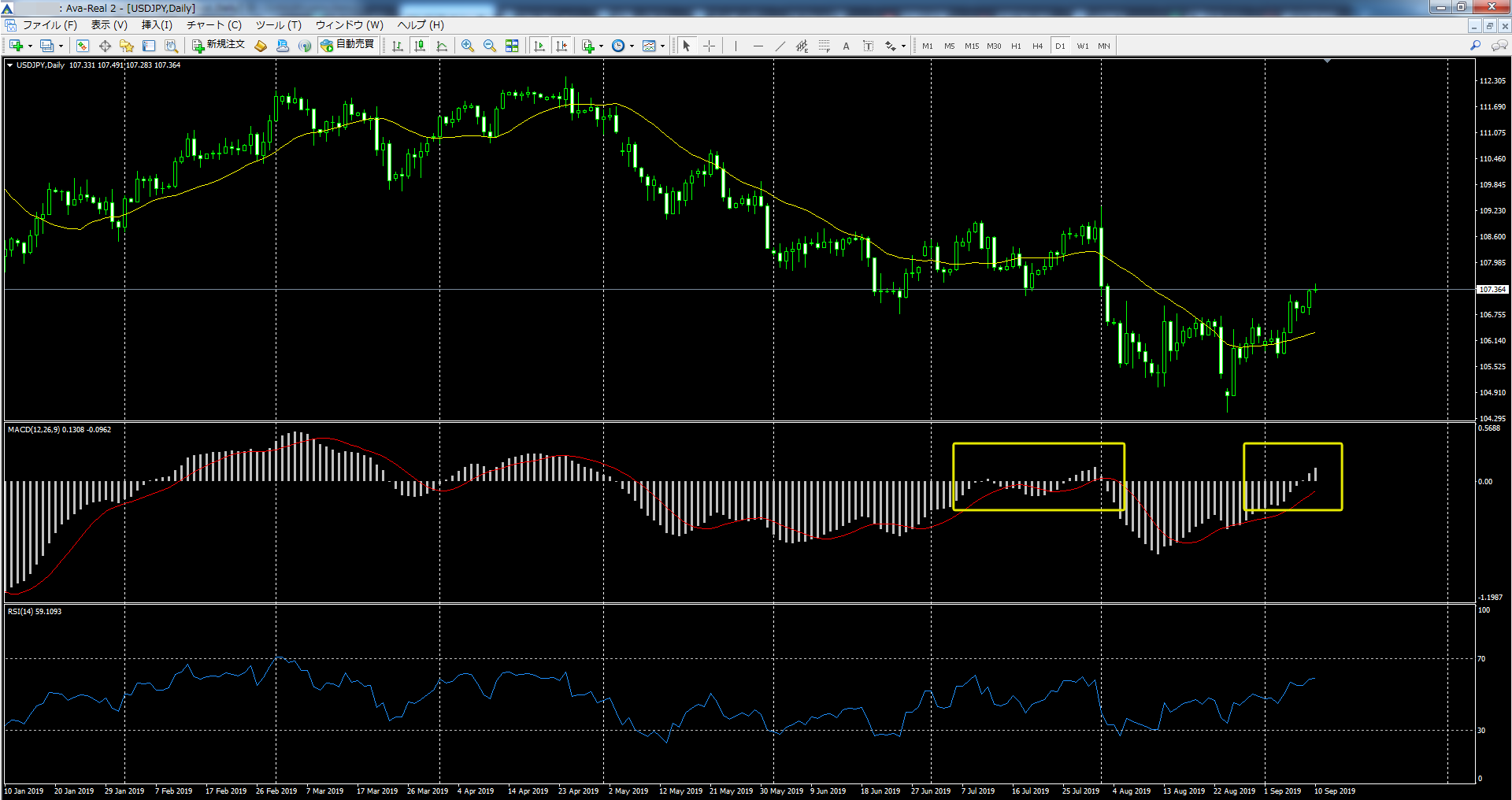Viewport: 1512px width, 800px height.
Task: Open the チャート (C) menu
Action: [x=213, y=25]
